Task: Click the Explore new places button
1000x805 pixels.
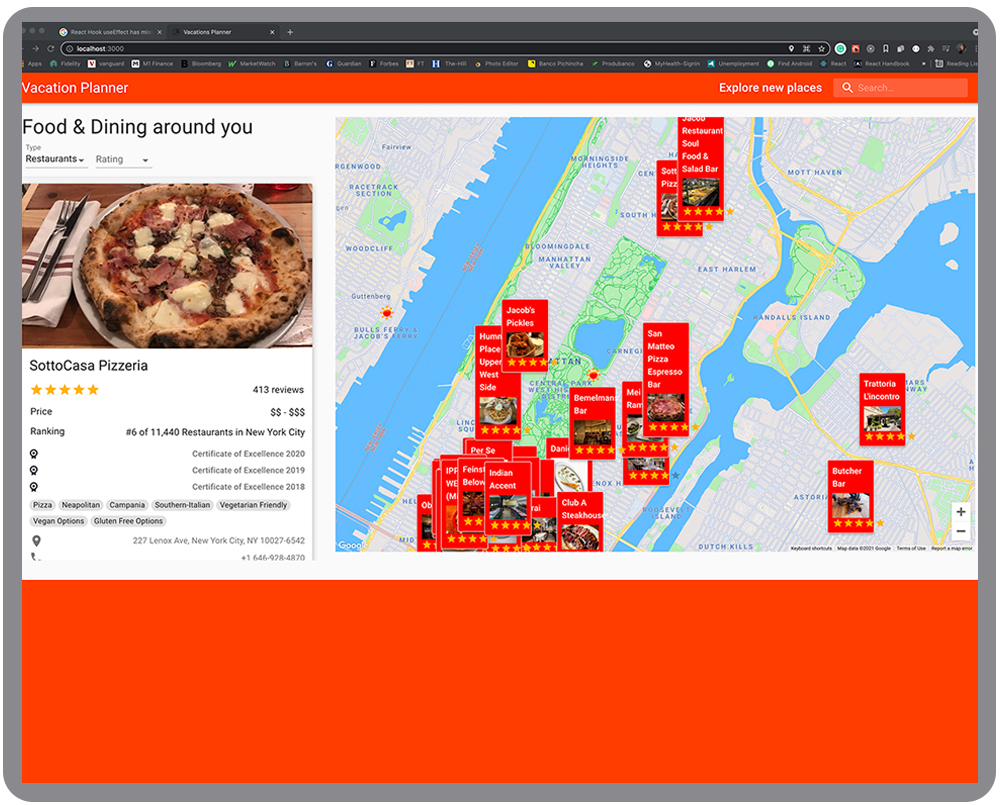Action: tap(769, 88)
